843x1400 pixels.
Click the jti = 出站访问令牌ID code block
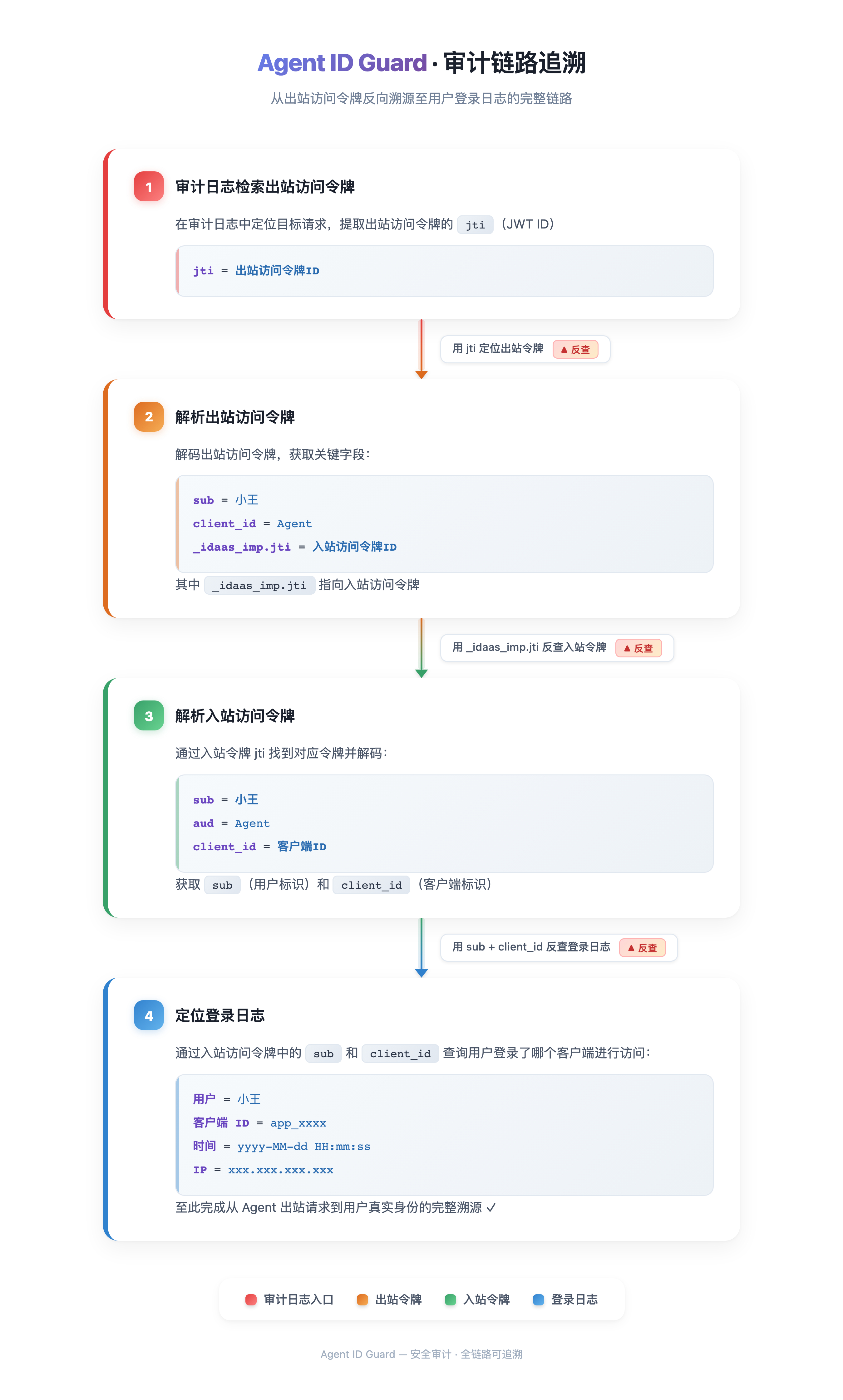pyautogui.click(x=445, y=271)
